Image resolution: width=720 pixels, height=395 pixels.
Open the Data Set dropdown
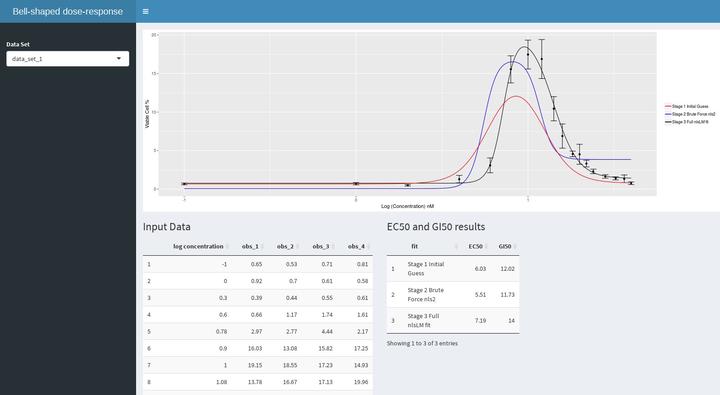68,59
